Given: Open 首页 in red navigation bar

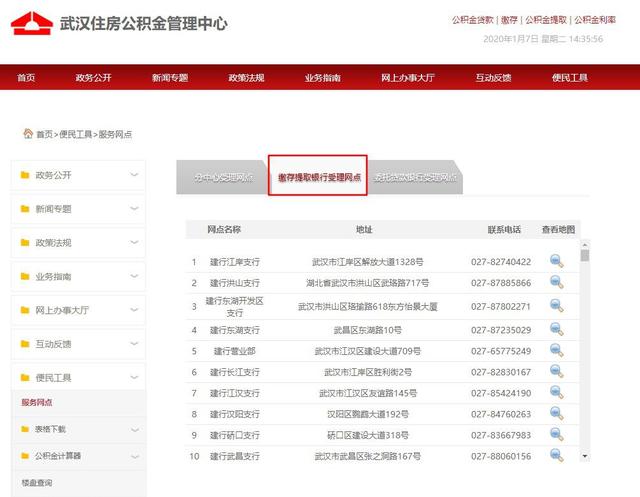Looking at the screenshot, I should click(x=26, y=78).
